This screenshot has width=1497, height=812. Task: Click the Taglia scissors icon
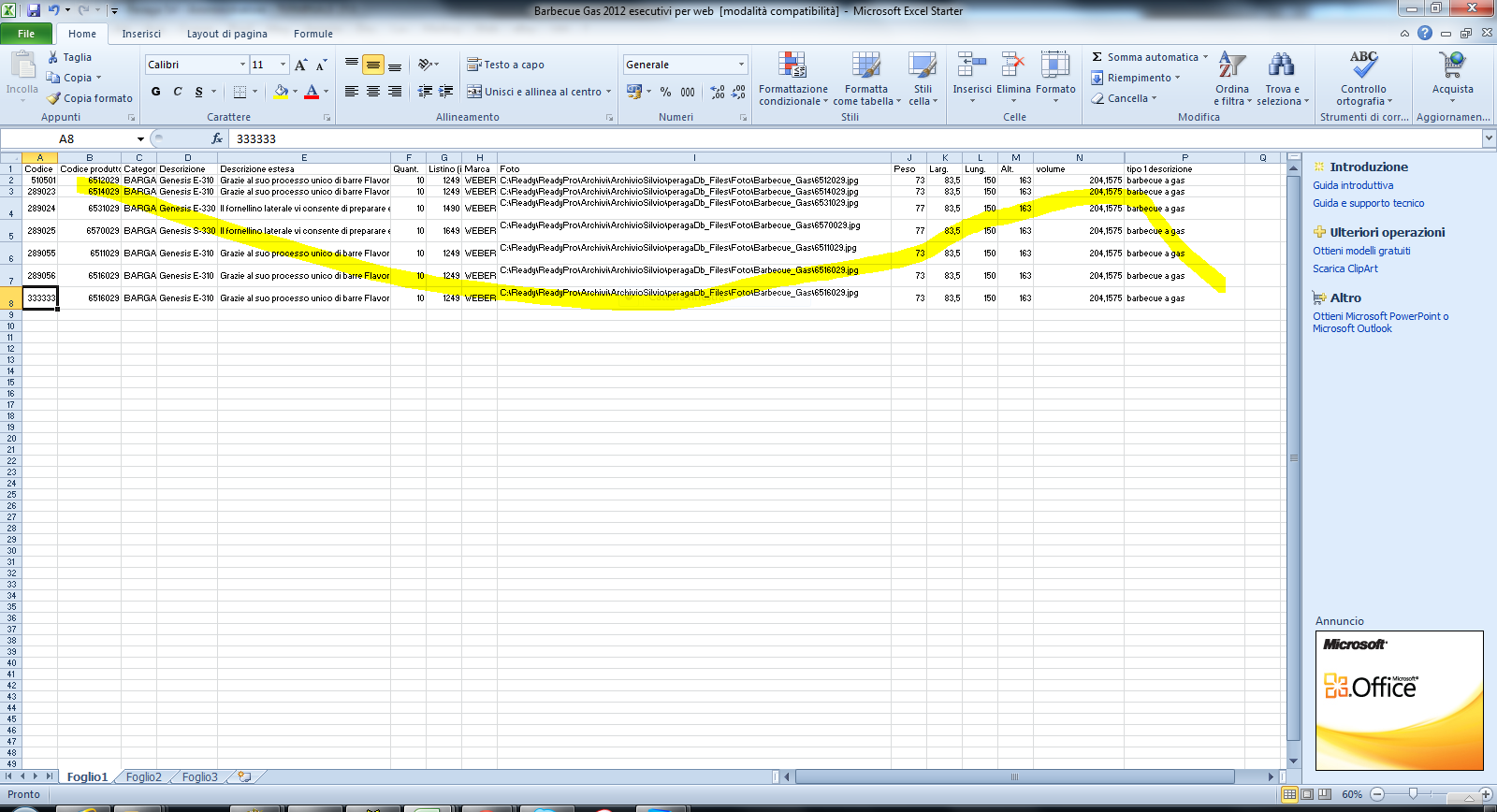[x=53, y=57]
